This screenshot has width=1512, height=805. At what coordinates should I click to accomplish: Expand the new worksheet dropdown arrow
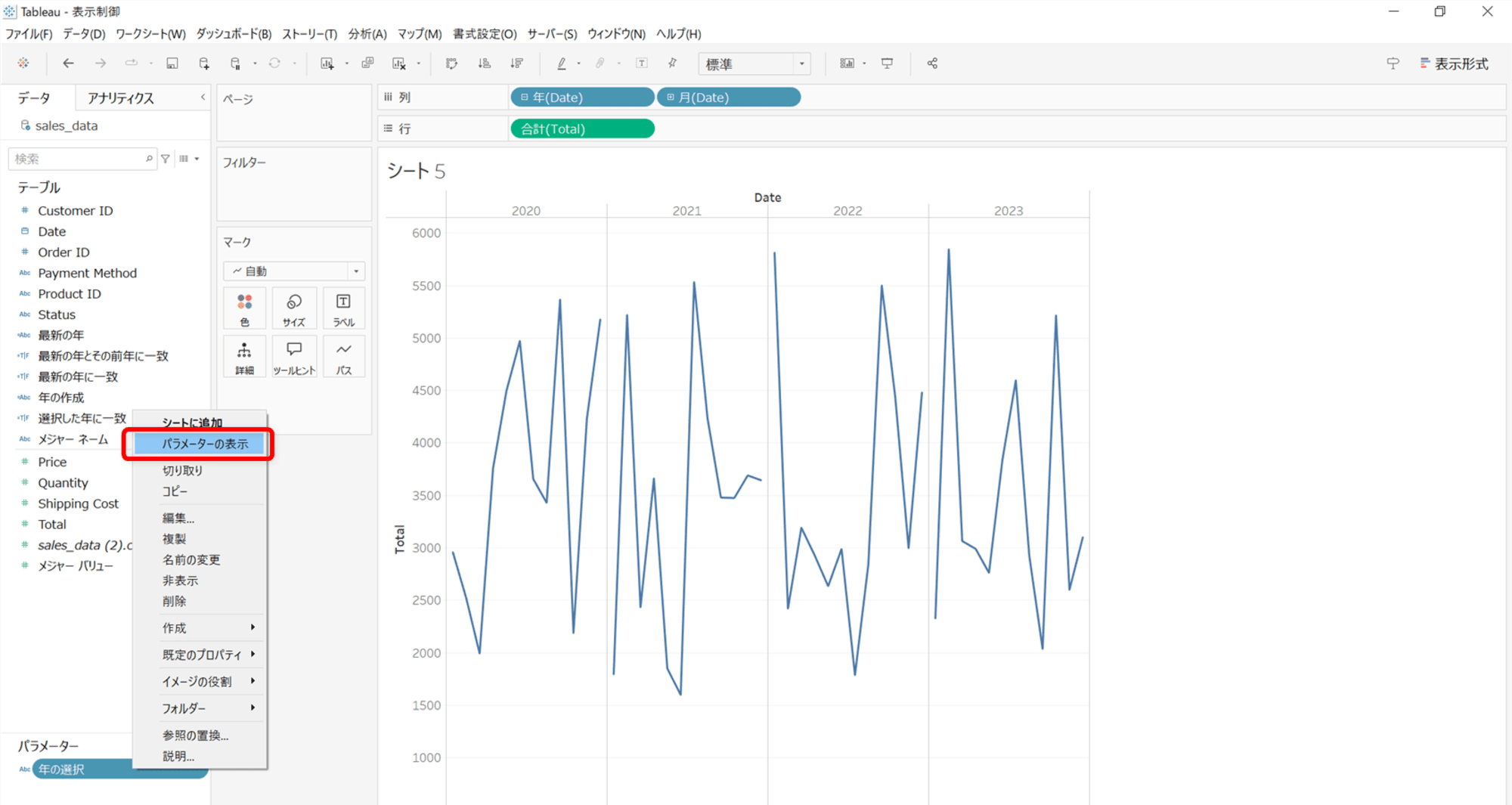tap(347, 63)
